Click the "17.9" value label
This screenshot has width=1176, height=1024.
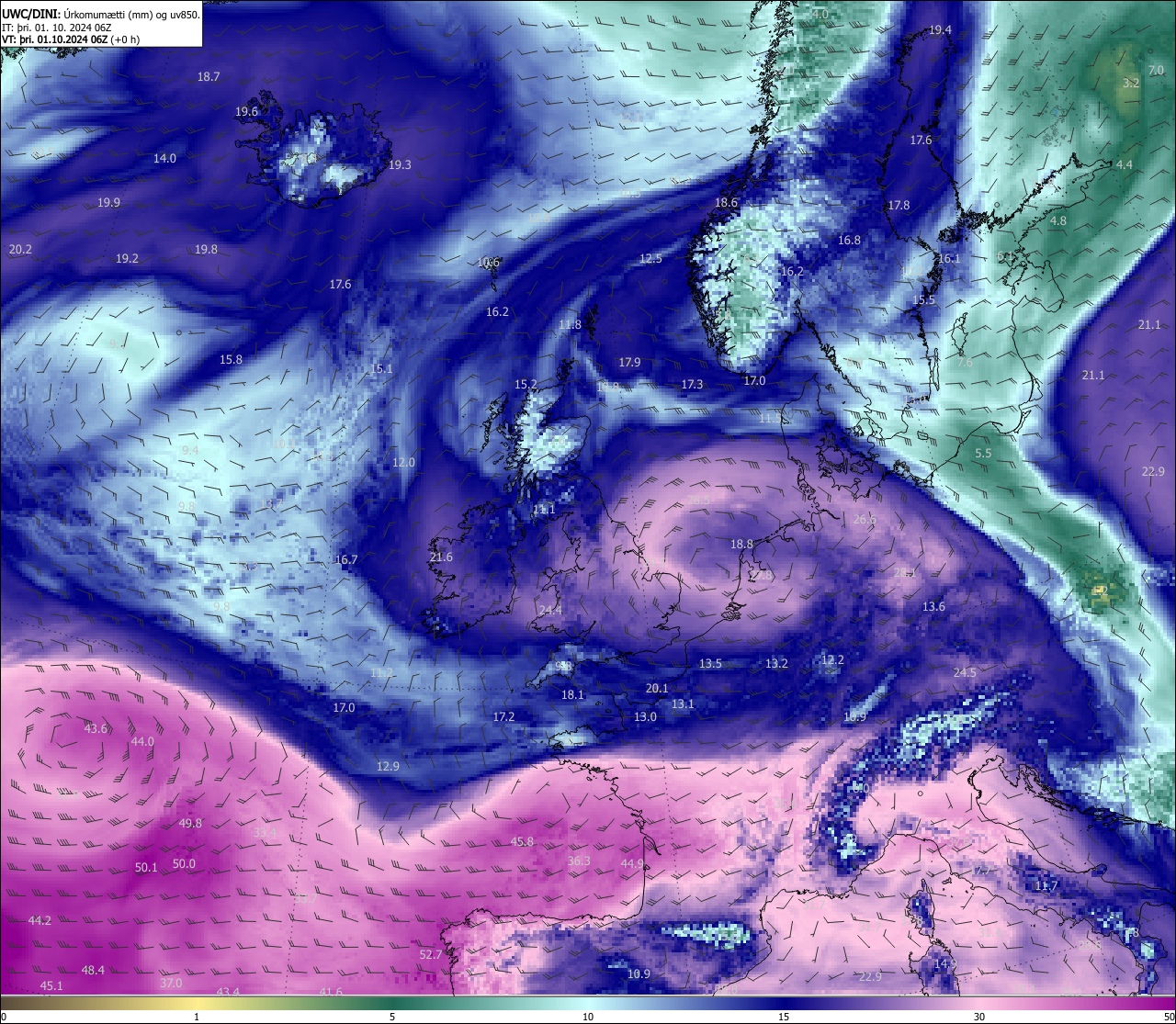629,363
